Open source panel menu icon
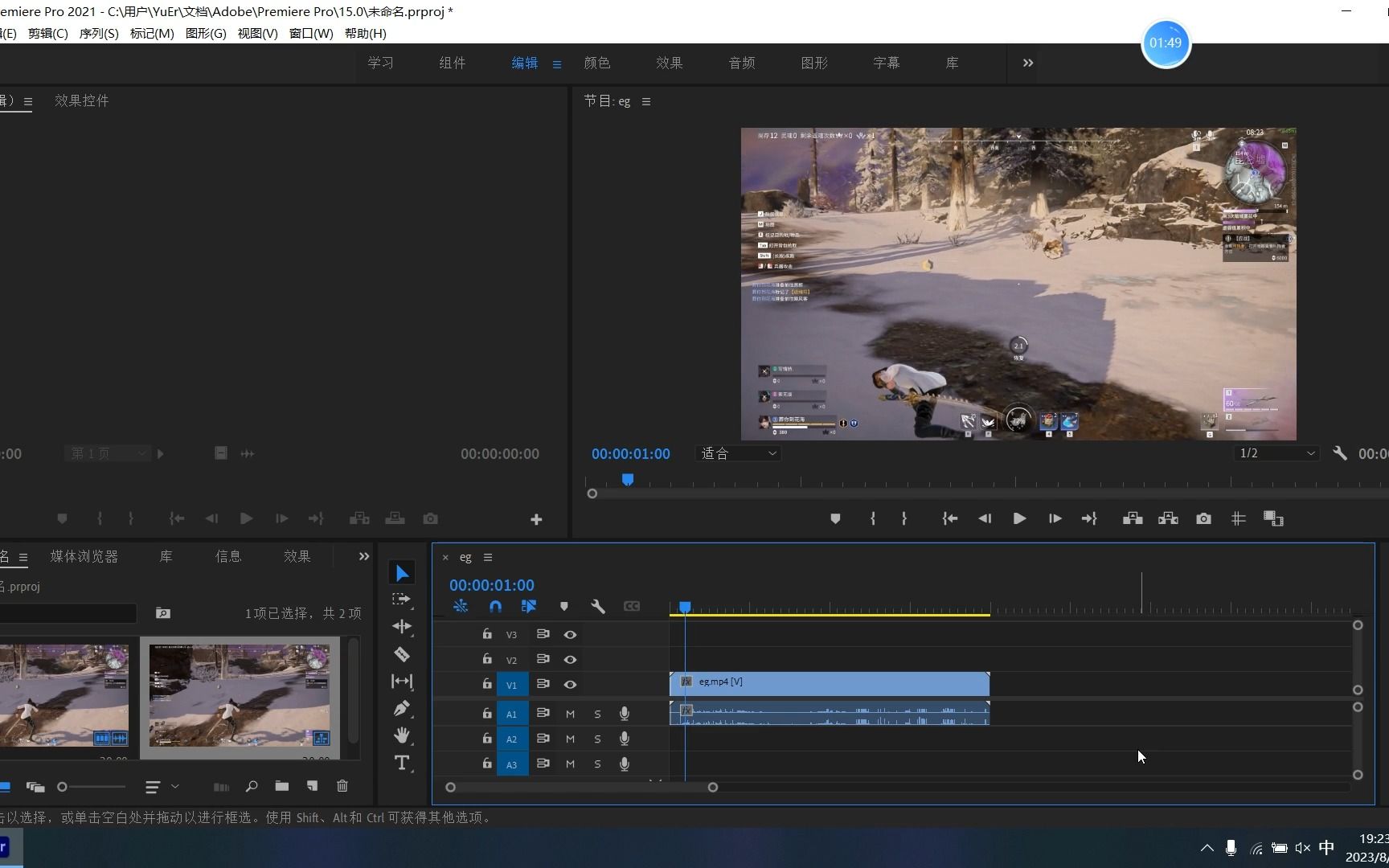The width and height of the screenshot is (1389, 868). 28,102
